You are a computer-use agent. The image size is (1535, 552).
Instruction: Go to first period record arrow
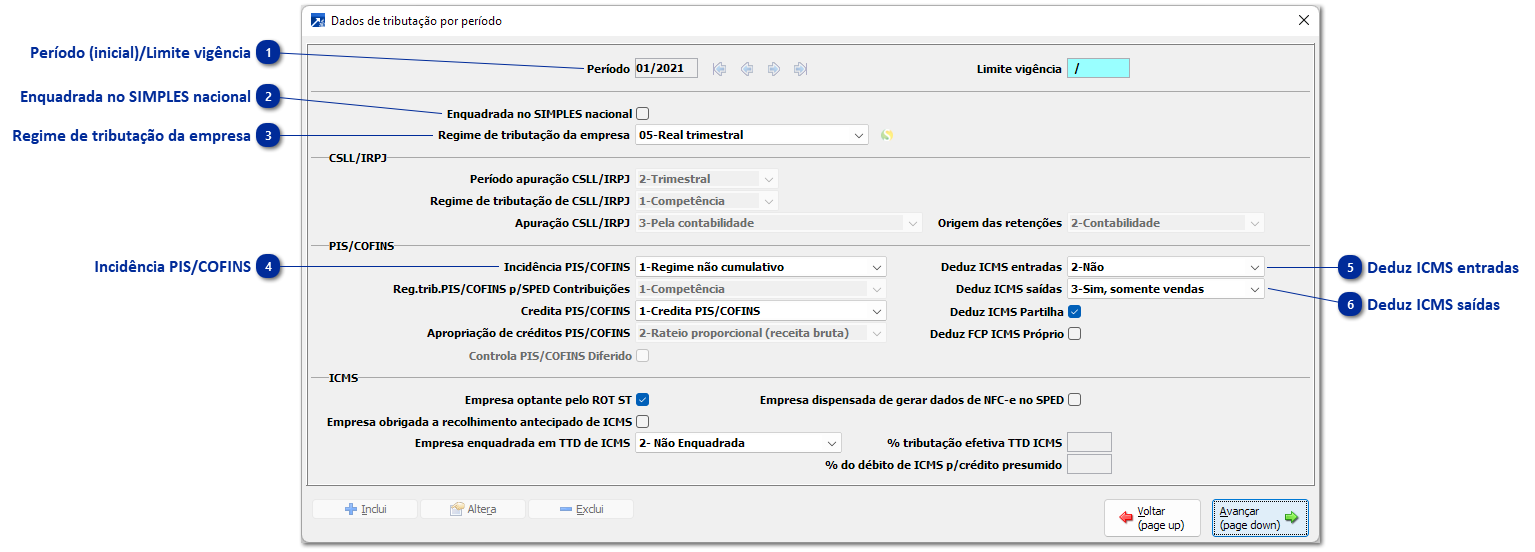coord(719,69)
